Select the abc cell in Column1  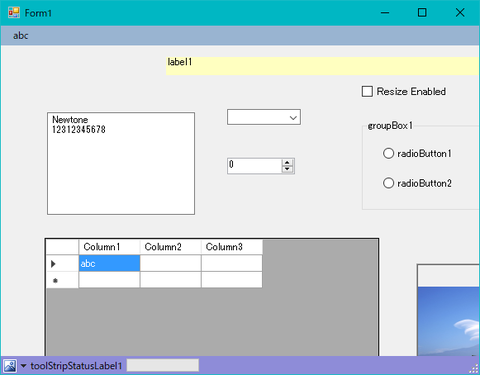tap(109, 263)
